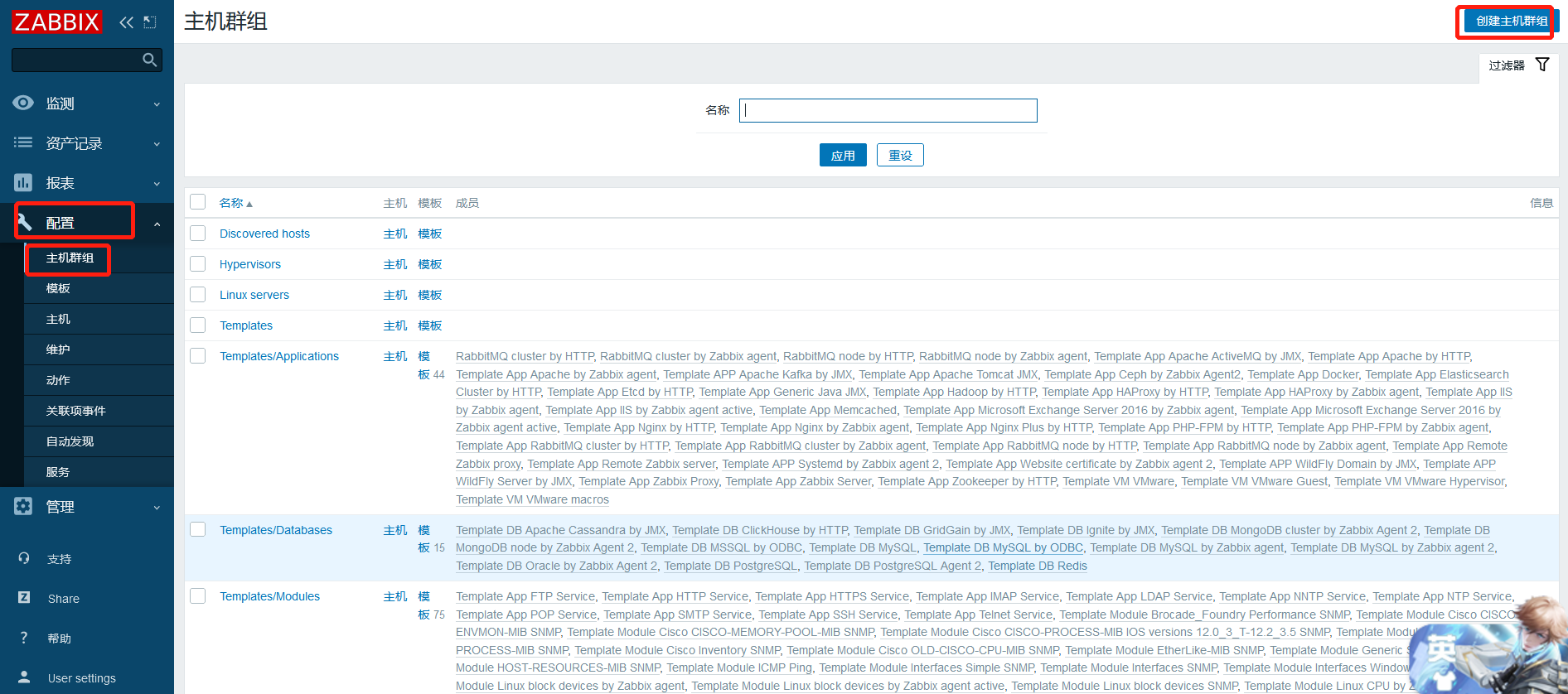Sort by 名称 column header
1568x694 pixels.
[x=235, y=203]
